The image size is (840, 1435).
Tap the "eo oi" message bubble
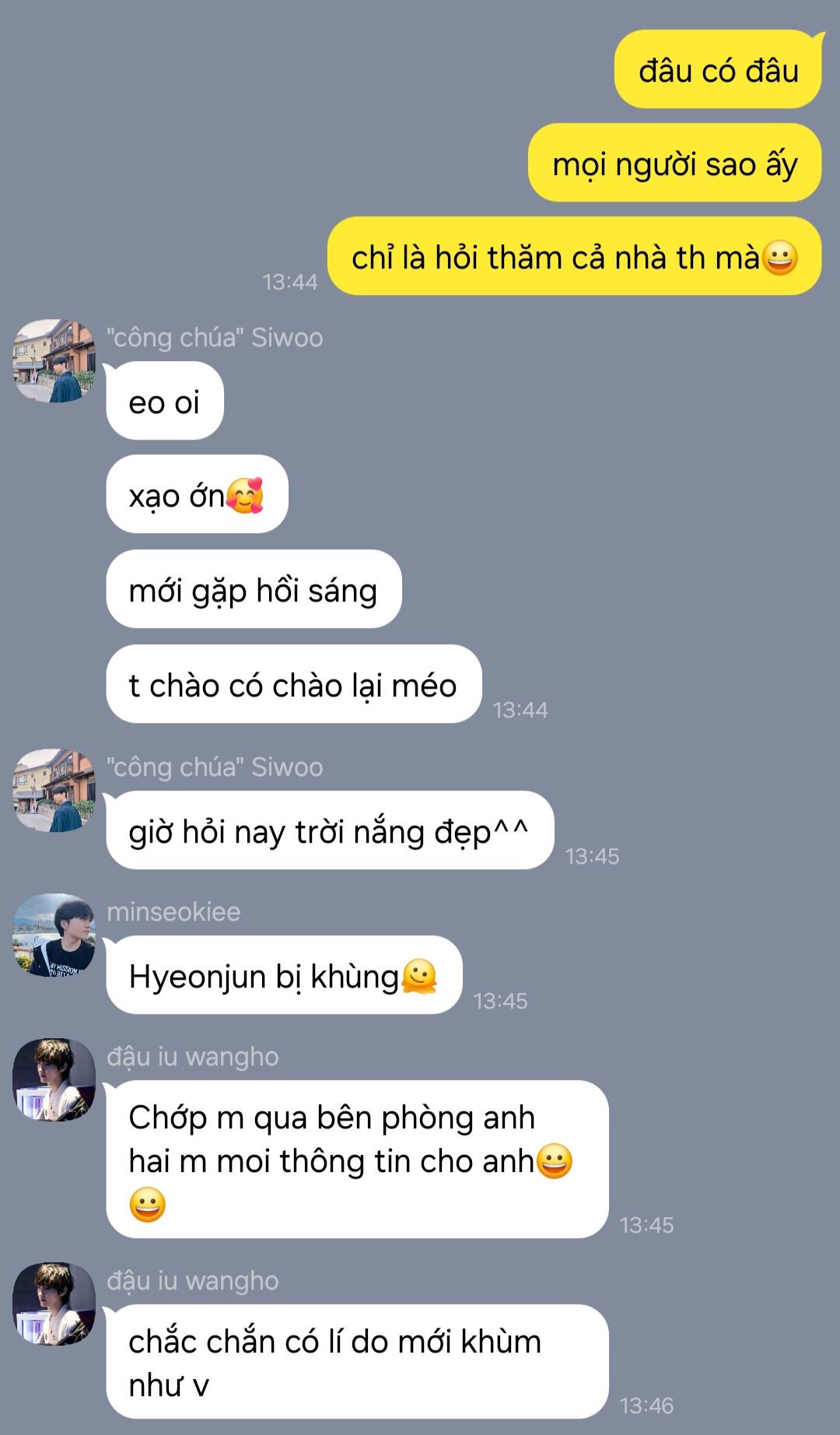[x=165, y=402]
